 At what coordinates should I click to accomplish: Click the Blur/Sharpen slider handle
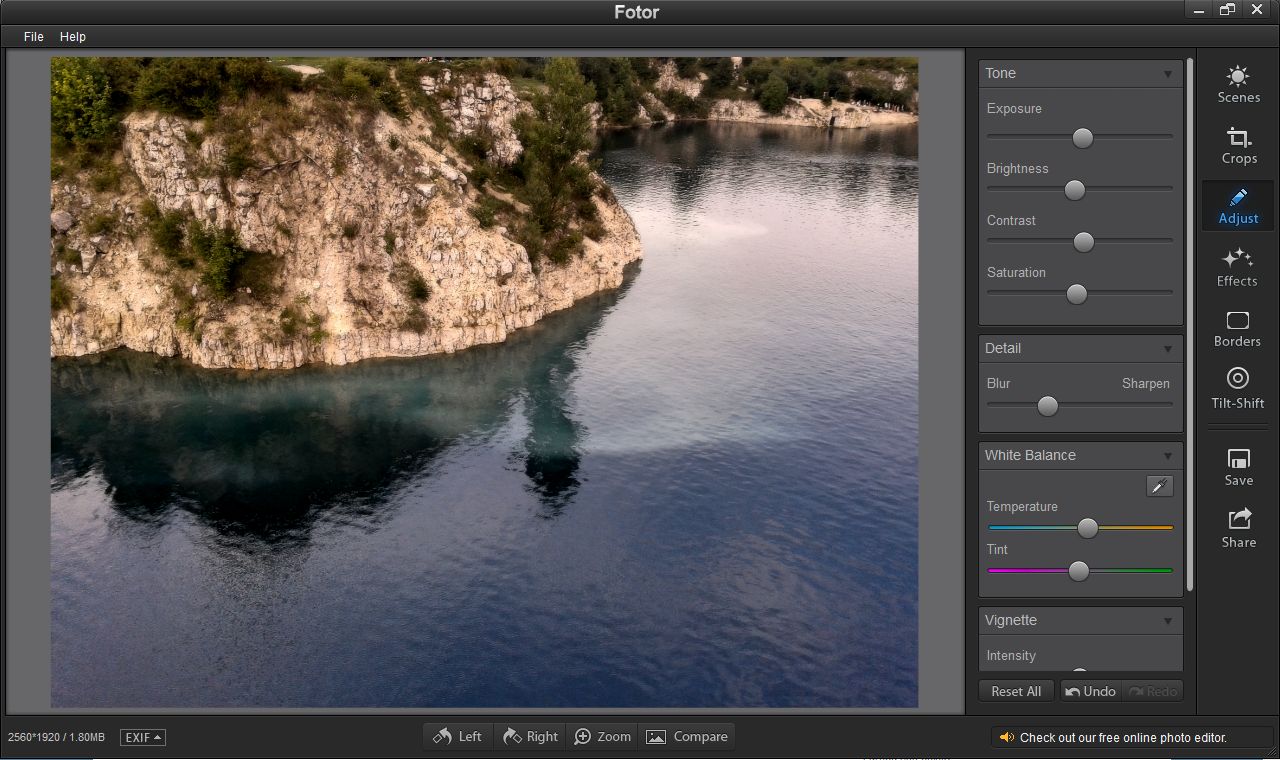pos(1048,406)
